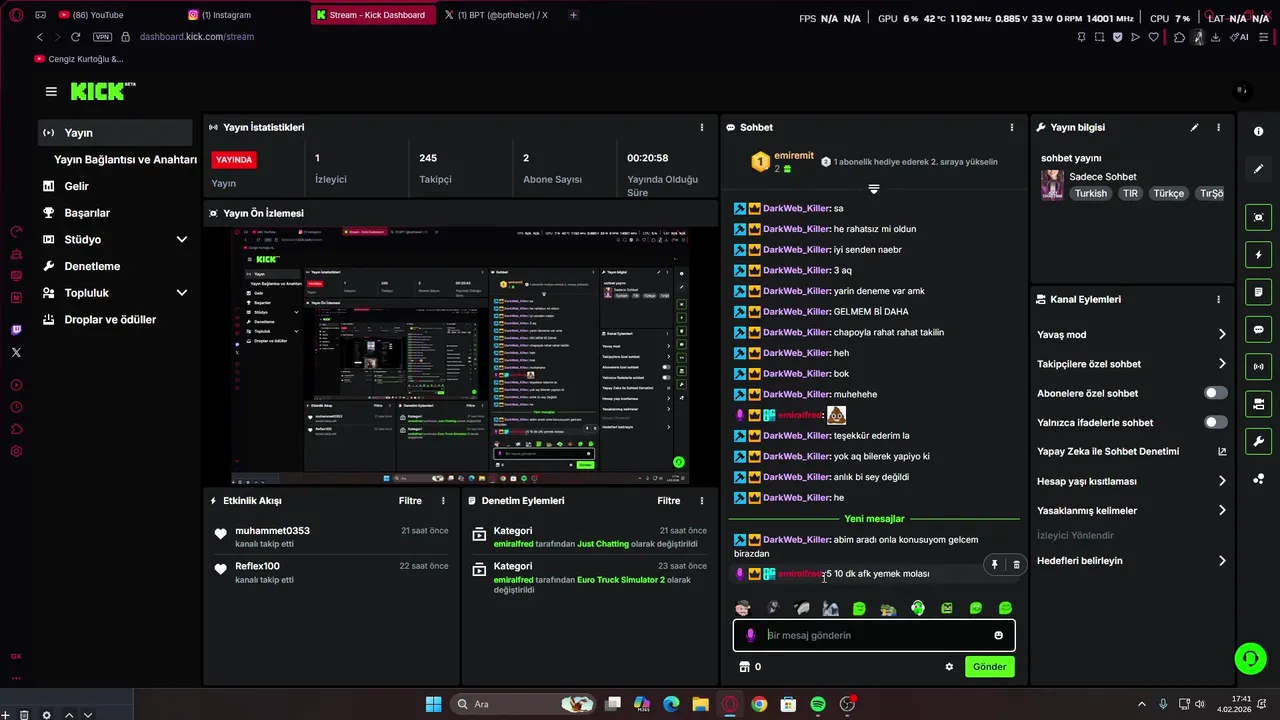Viewport: 1280px width, 720px height.
Task: Click the three-dots icon at right rail bottom
Action: [x=1258, y=478]
